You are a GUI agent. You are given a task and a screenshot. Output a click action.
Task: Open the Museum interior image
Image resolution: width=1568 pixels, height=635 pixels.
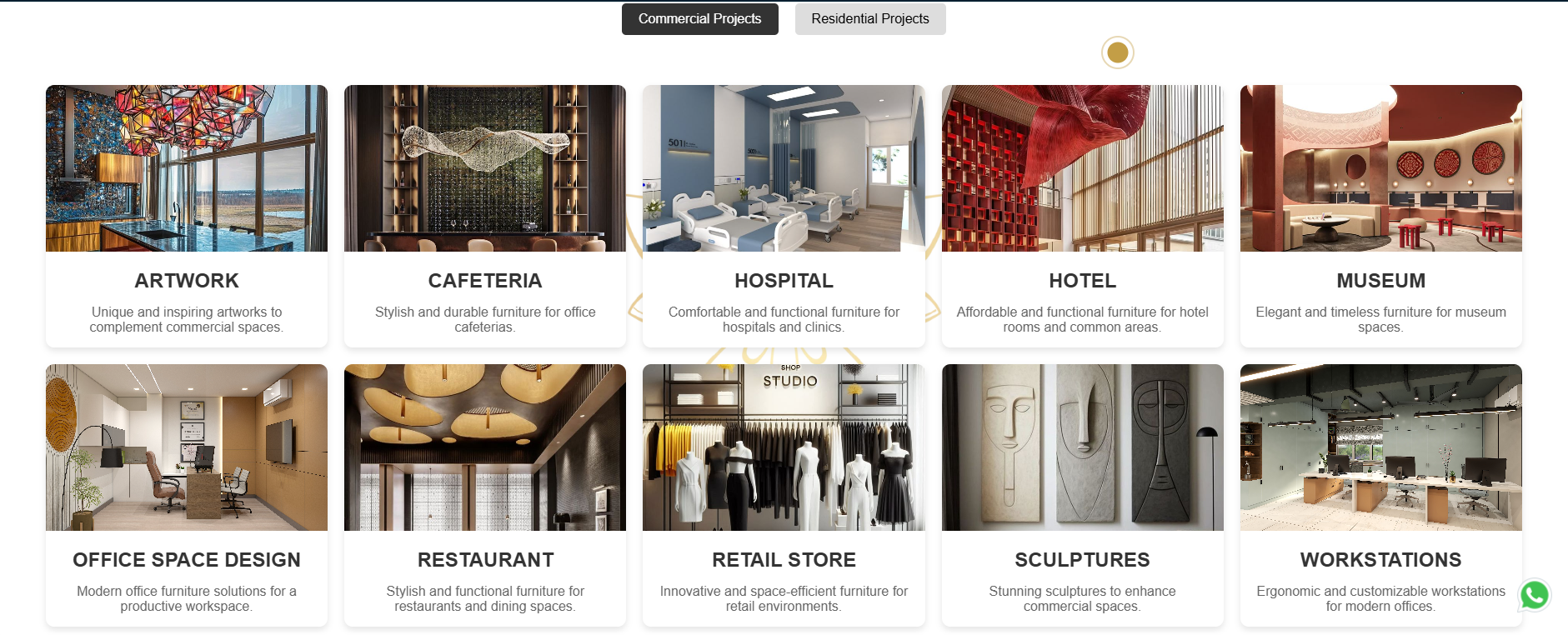[1380, 168]
